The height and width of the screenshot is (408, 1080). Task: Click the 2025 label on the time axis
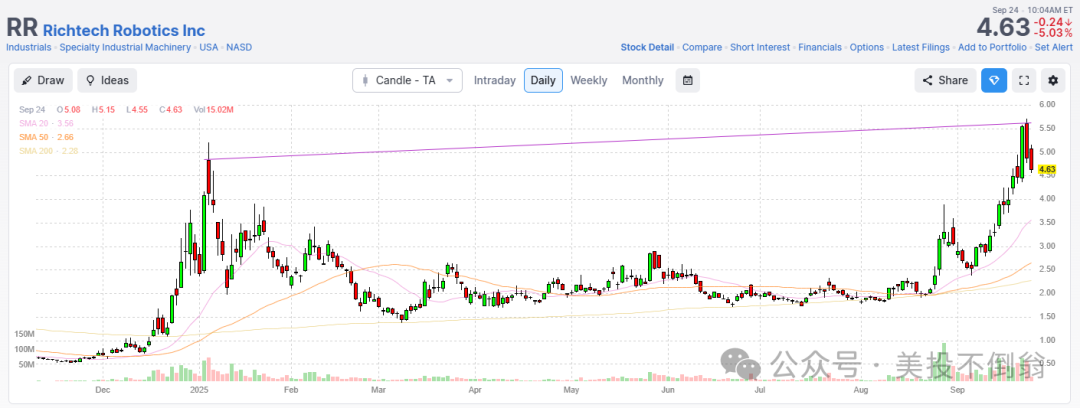(199, 391)
